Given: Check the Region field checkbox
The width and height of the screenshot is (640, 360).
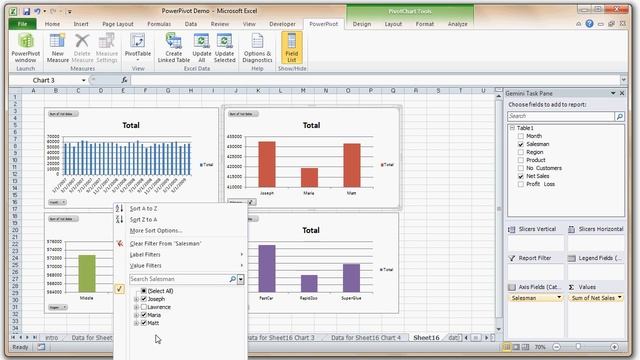Looking at the screenshot, I should click(520, 152).
